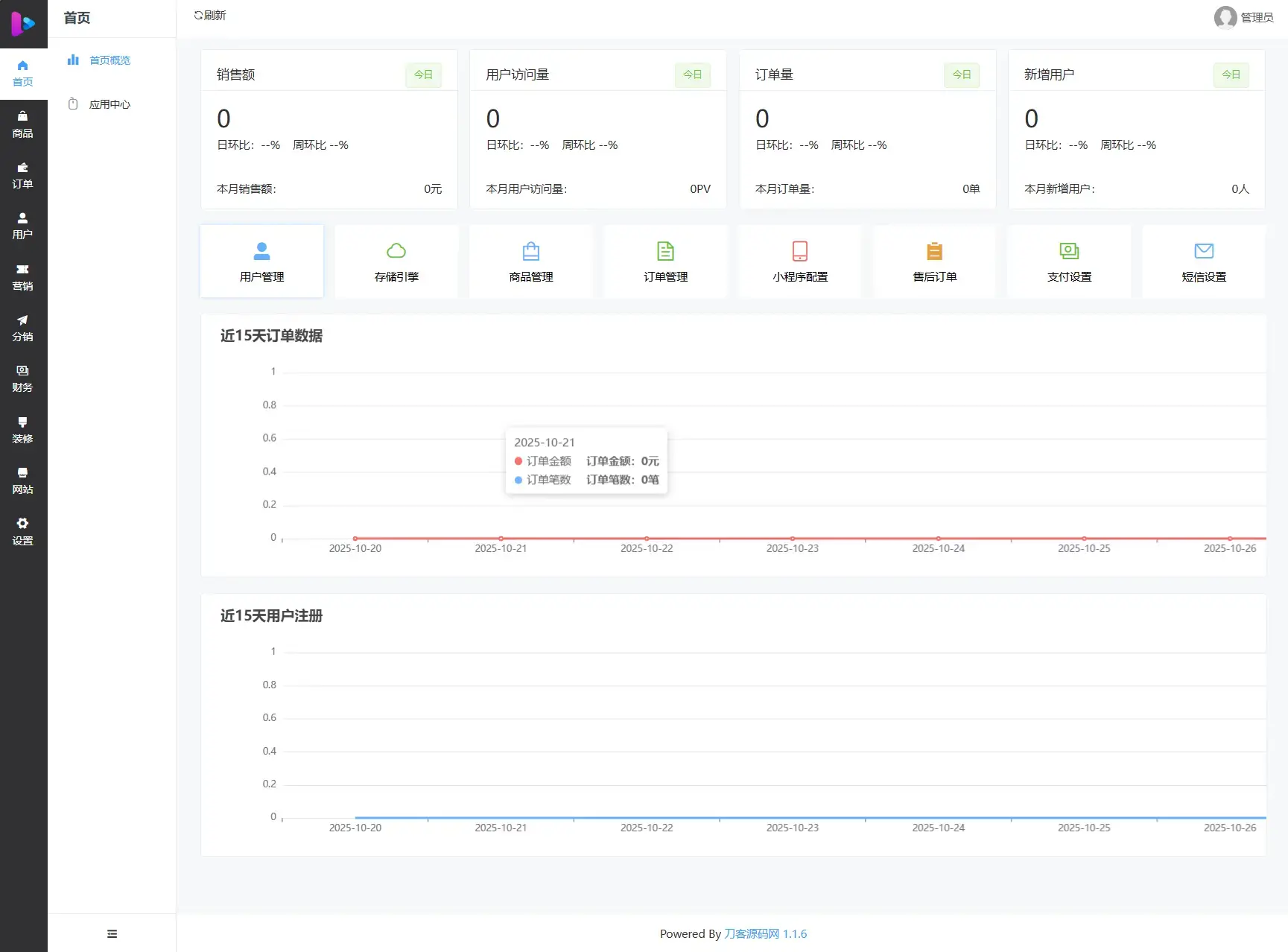Open 小程序配置 phone icon shortcut

(800, 261)
